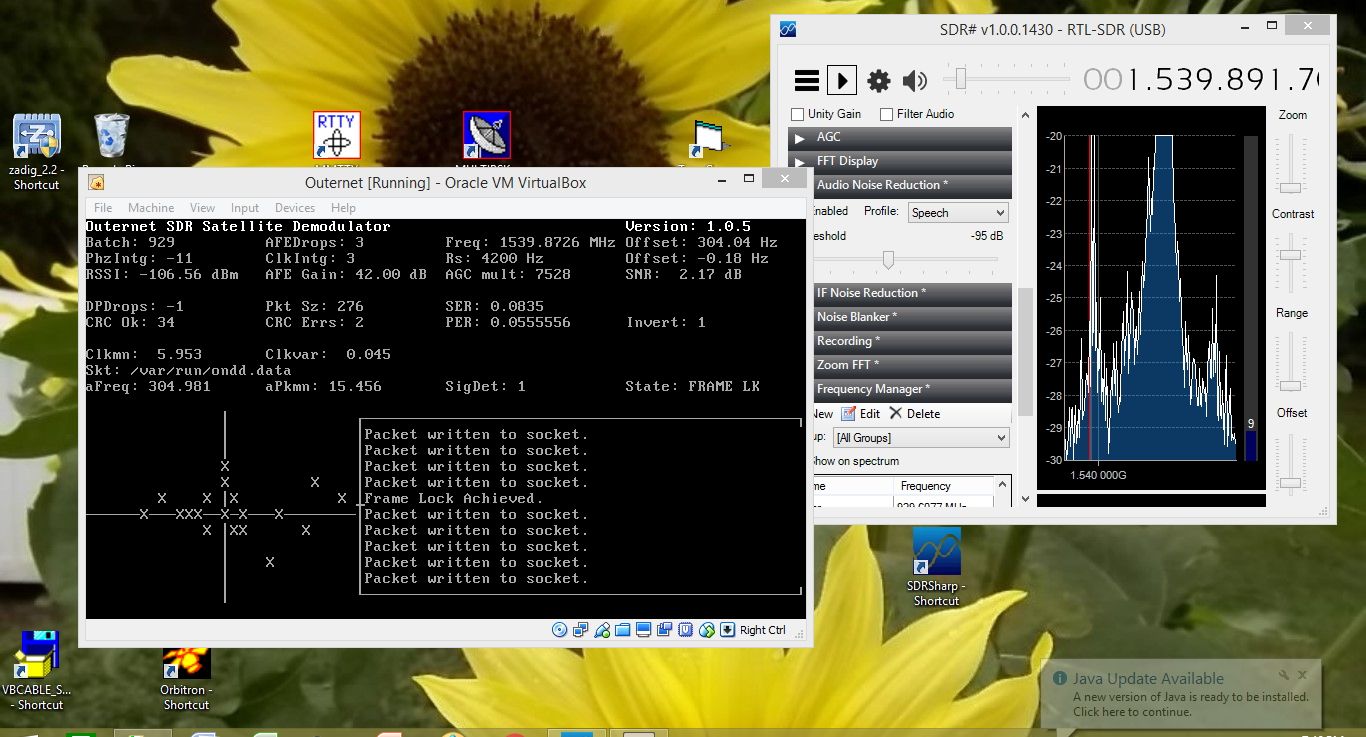Open the Orbitron desktop shortcut
The image size is (1366, 737).
pos(186,678)
